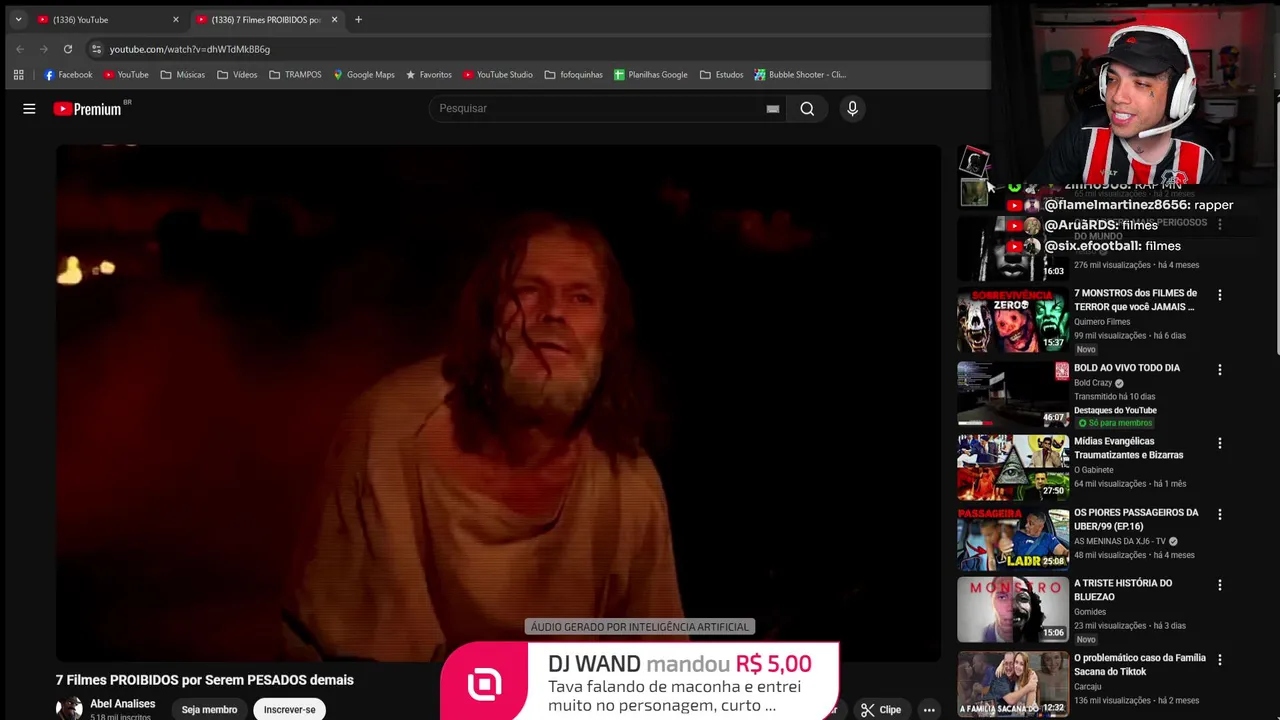This screenshot has height=720, width=1280.
Task: Open options menu for '7 MONSTROS' video
Action: coord(1219,295)
